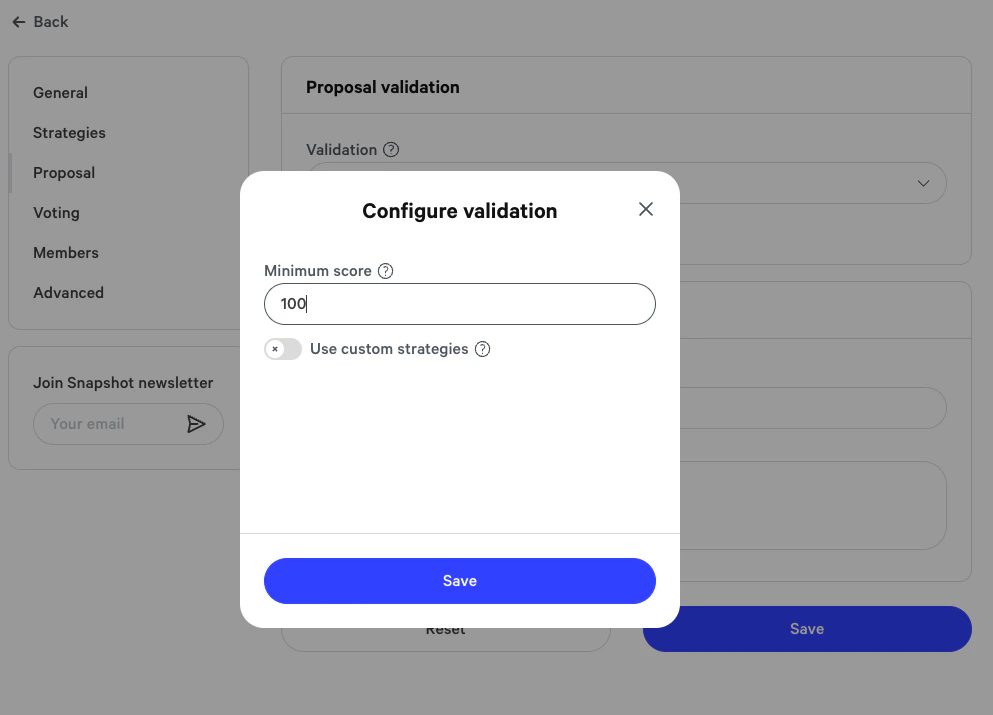Open the Members section
Viewport: 993px width, 715px height.
(x=66, y=252)
